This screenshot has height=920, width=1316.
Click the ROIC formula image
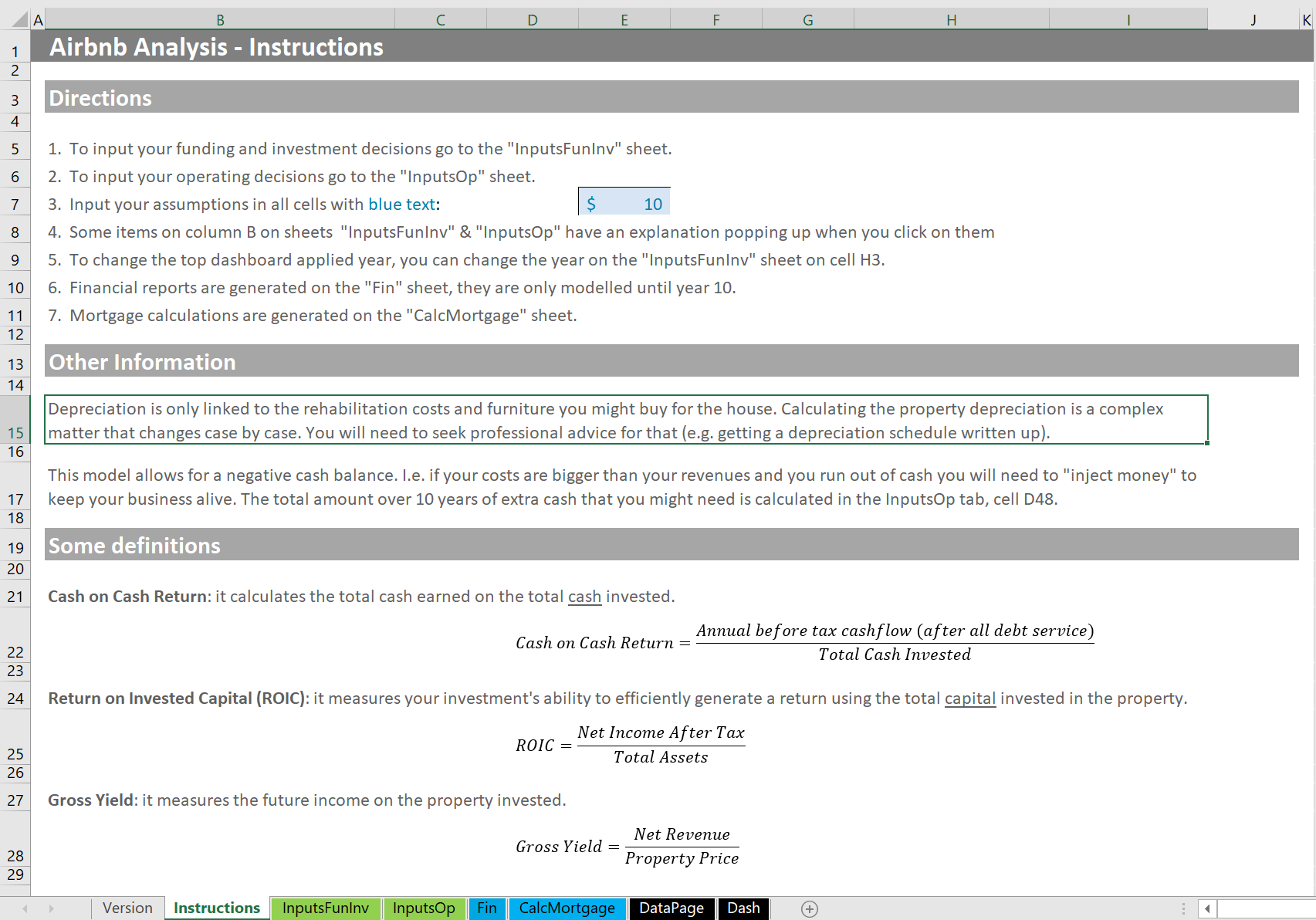pos(631,745)
